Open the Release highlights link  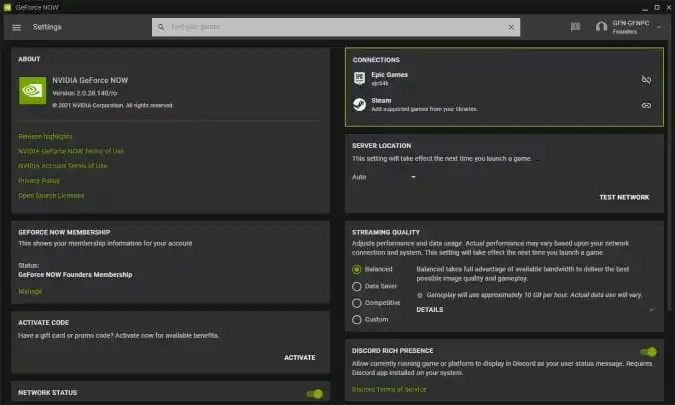[x=45, y=136]
